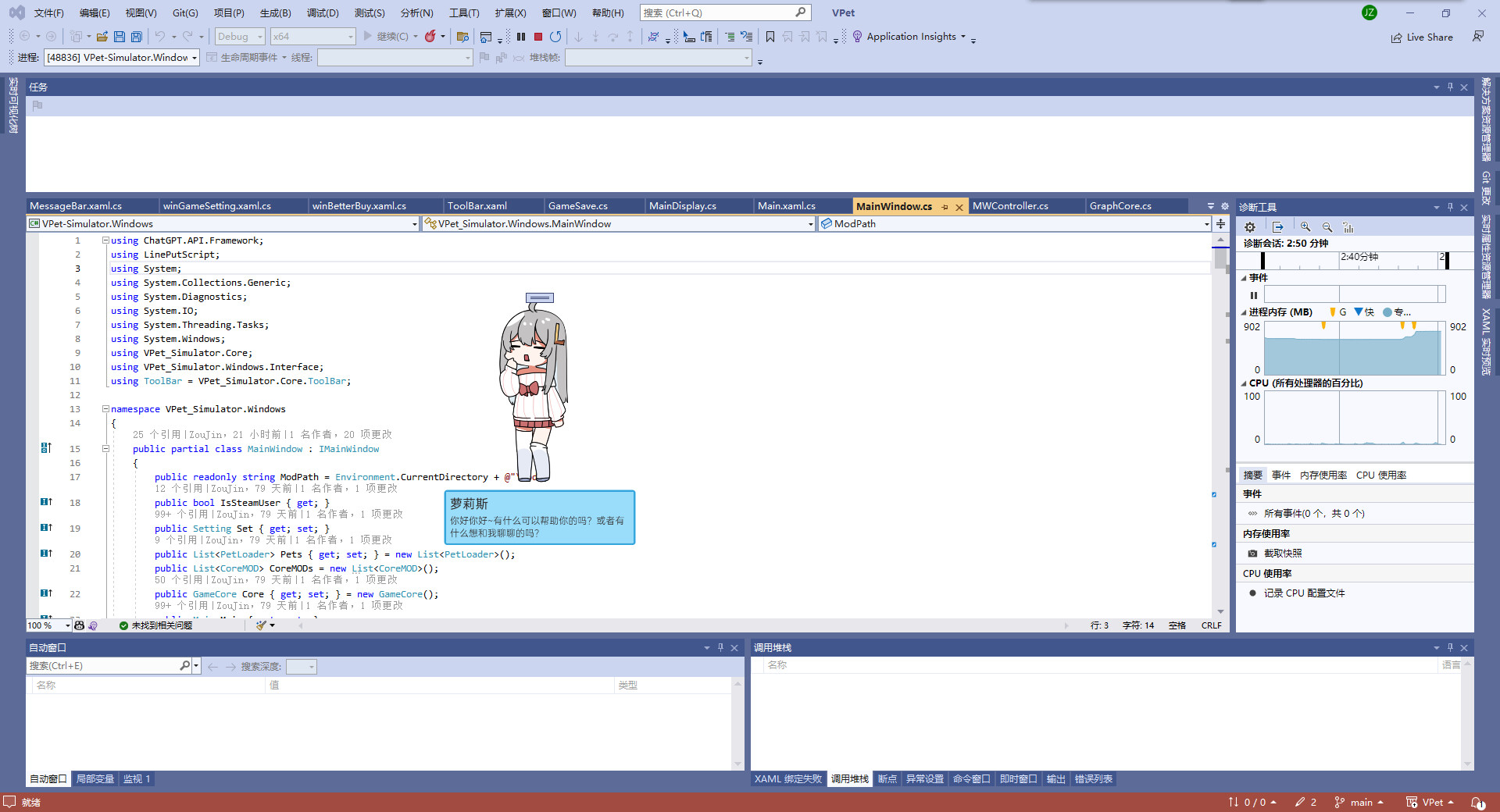Select the application launch (continue) icon
Image resolution: width=1500 pixels, height=812 pixels.
[x=367, y=36]
